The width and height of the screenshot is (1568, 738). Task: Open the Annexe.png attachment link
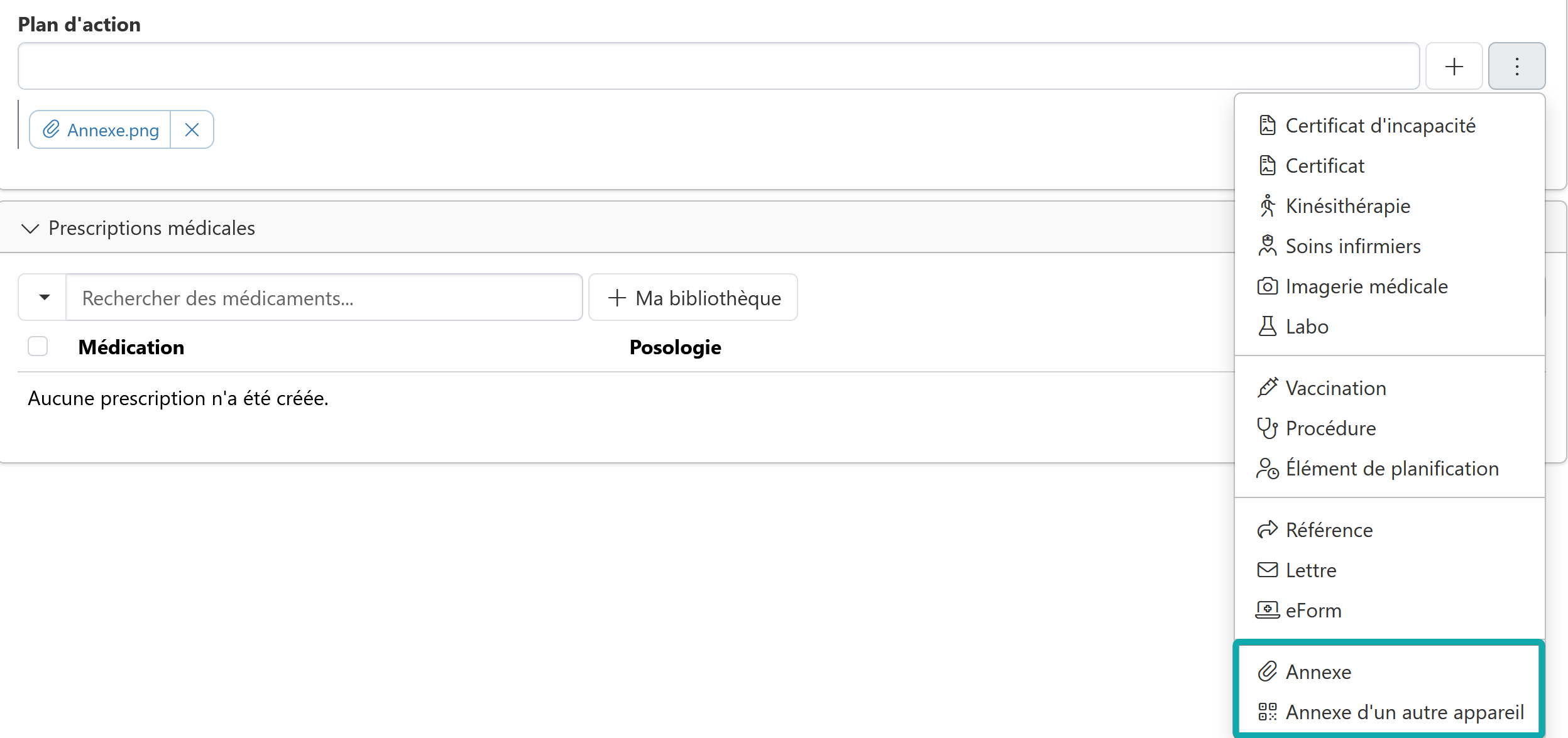[113, 130]
